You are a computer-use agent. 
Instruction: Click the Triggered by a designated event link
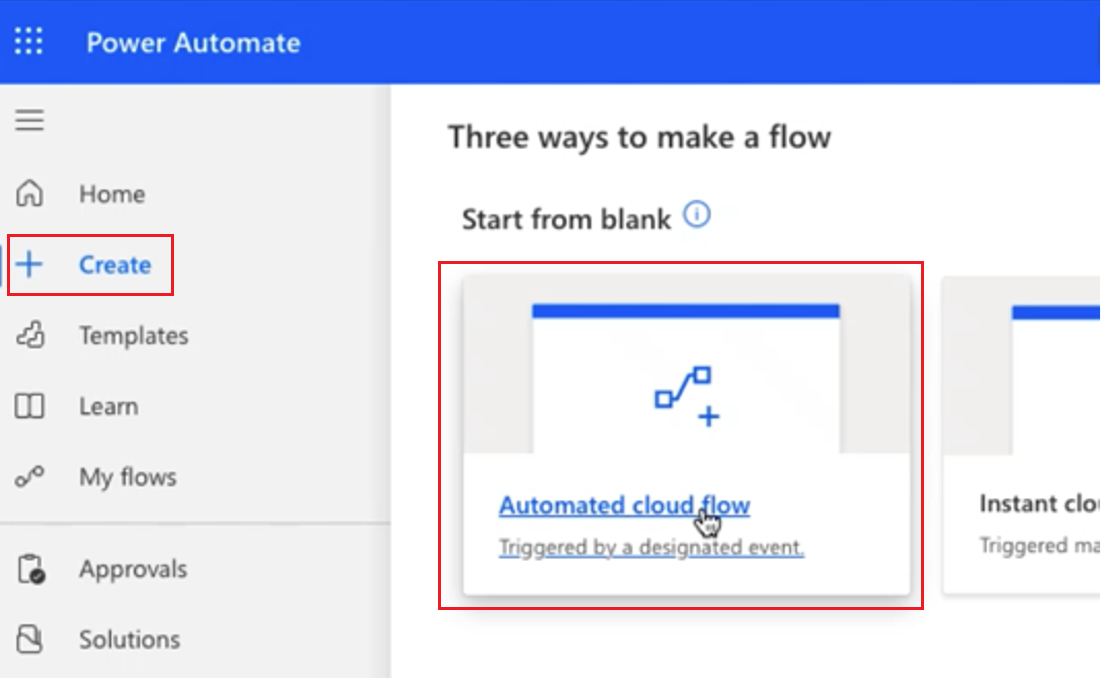(651, 547)
